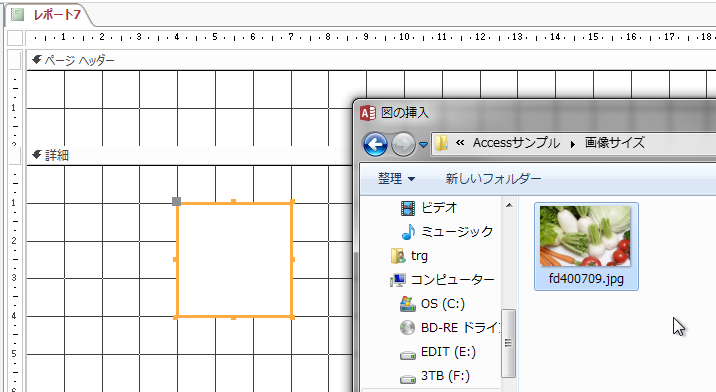Click the report selector box beside the ruler
716x392 pixels.
pos(15,37)
